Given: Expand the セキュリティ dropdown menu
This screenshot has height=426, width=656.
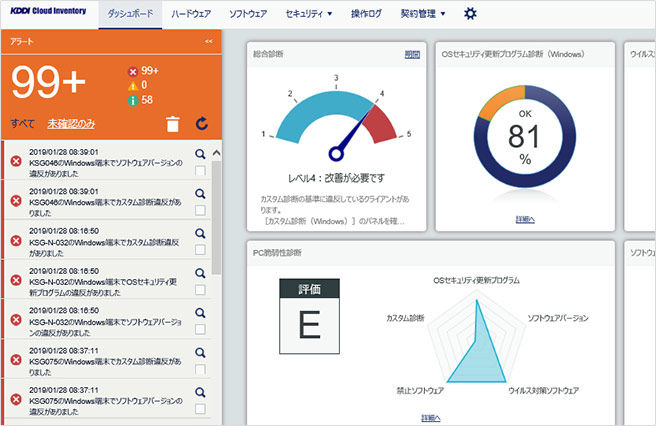Looking at the screenshot, I should tap(309, 14).
